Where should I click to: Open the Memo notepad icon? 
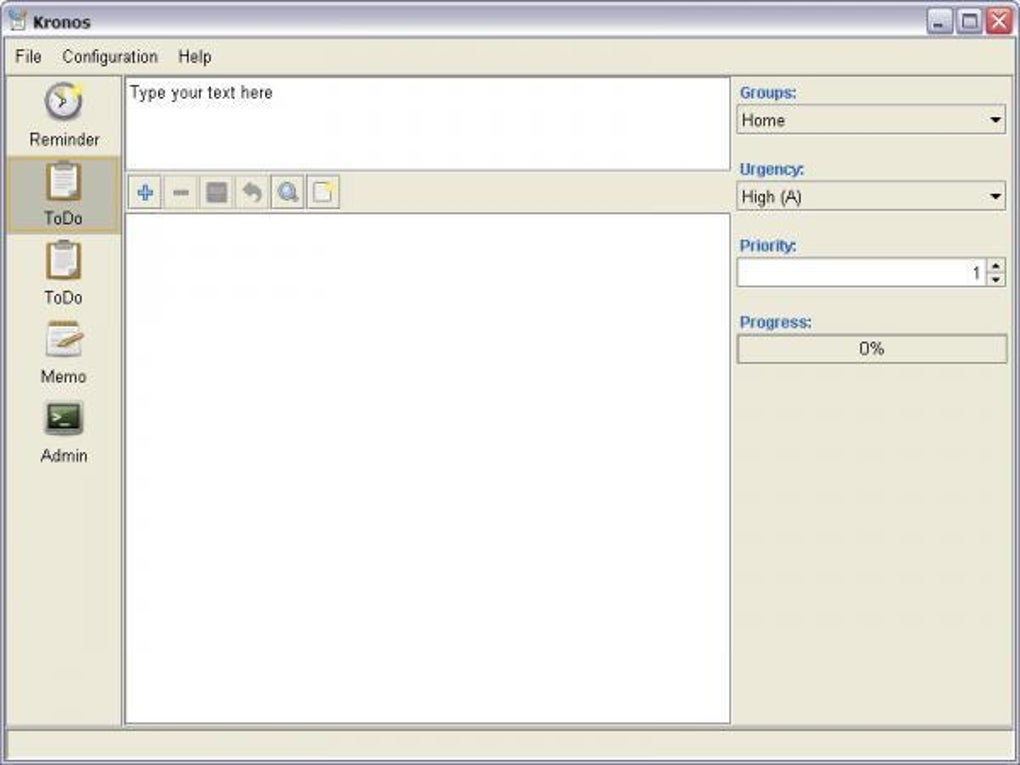point(64,339)
